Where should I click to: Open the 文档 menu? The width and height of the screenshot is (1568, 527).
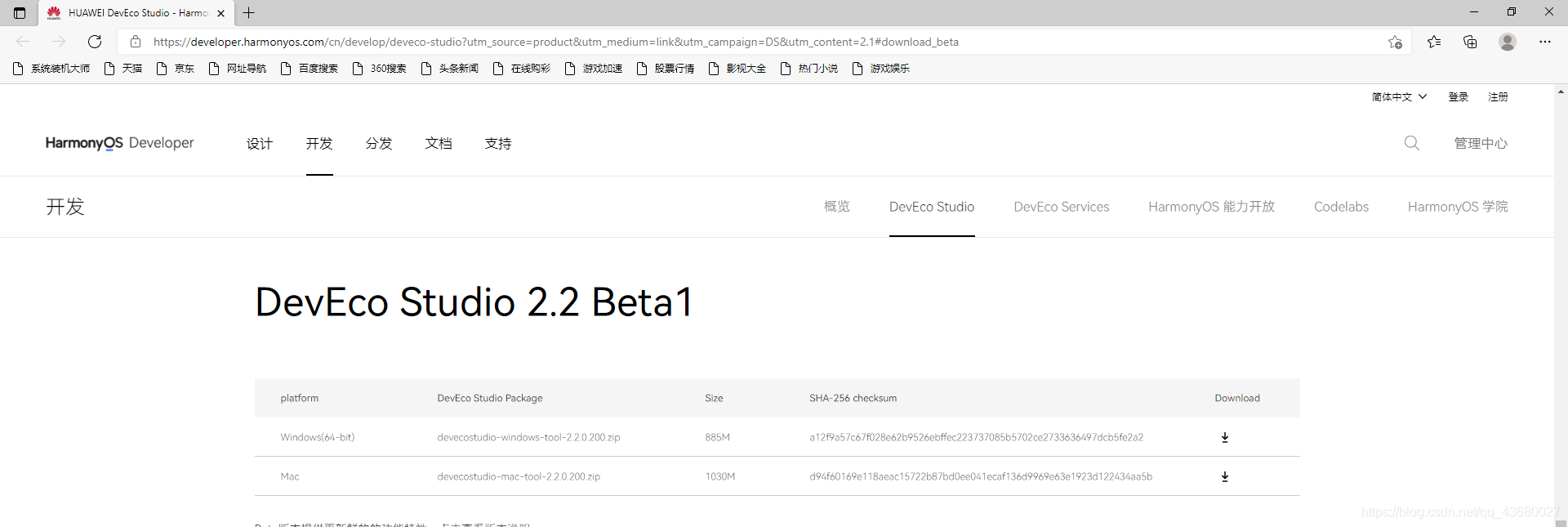[x=439, y=144]
